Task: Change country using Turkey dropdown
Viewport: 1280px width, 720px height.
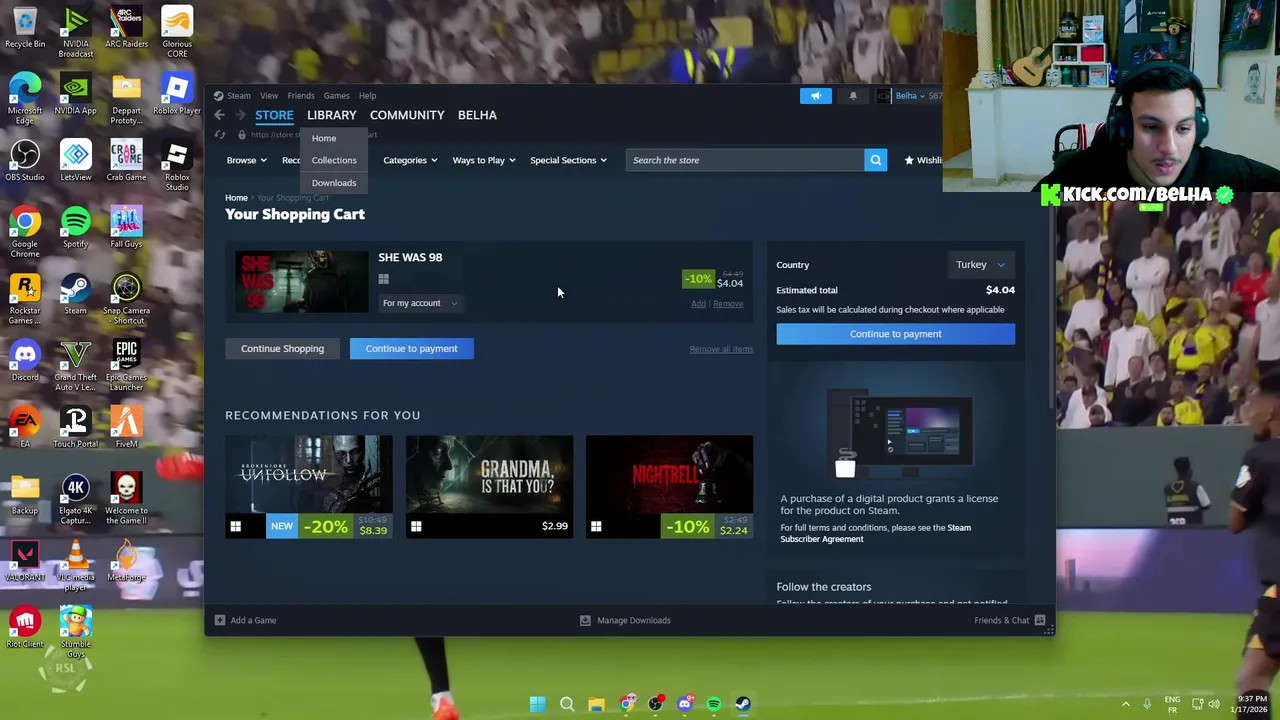Action: pyautogui.click(x=980, y=265)
